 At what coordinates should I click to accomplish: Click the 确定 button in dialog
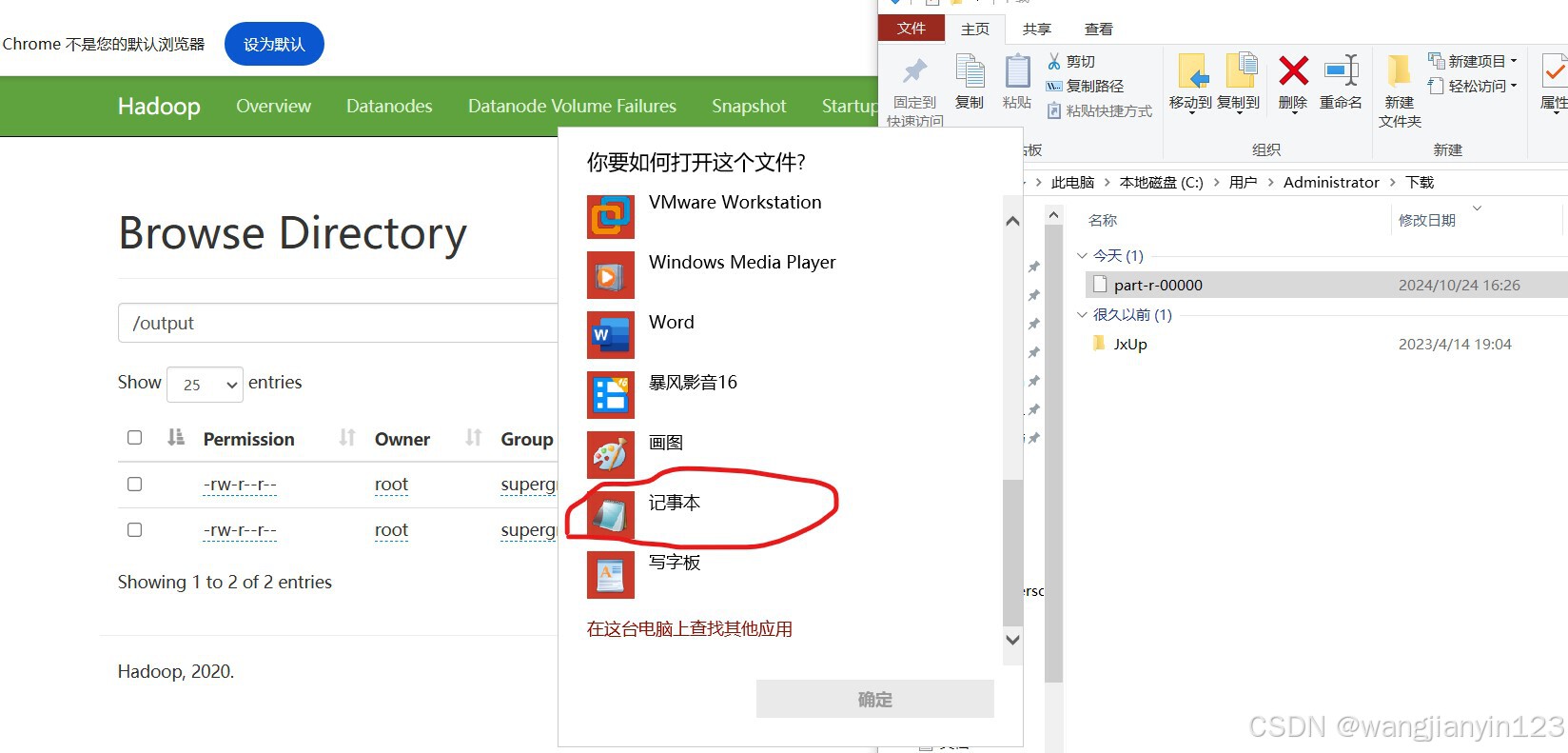point(875,699)
